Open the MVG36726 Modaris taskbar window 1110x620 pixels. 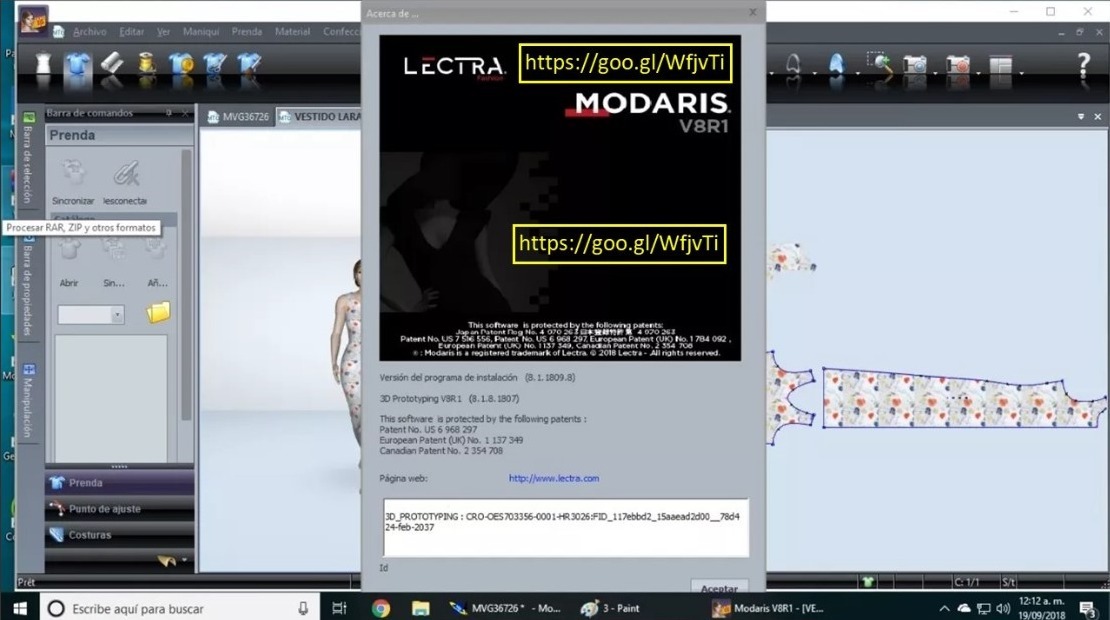[x=506, y=608]
